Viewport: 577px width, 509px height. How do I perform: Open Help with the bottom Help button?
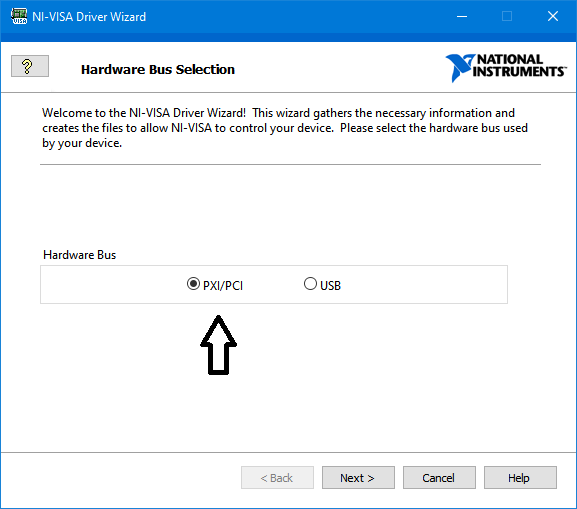520,478
